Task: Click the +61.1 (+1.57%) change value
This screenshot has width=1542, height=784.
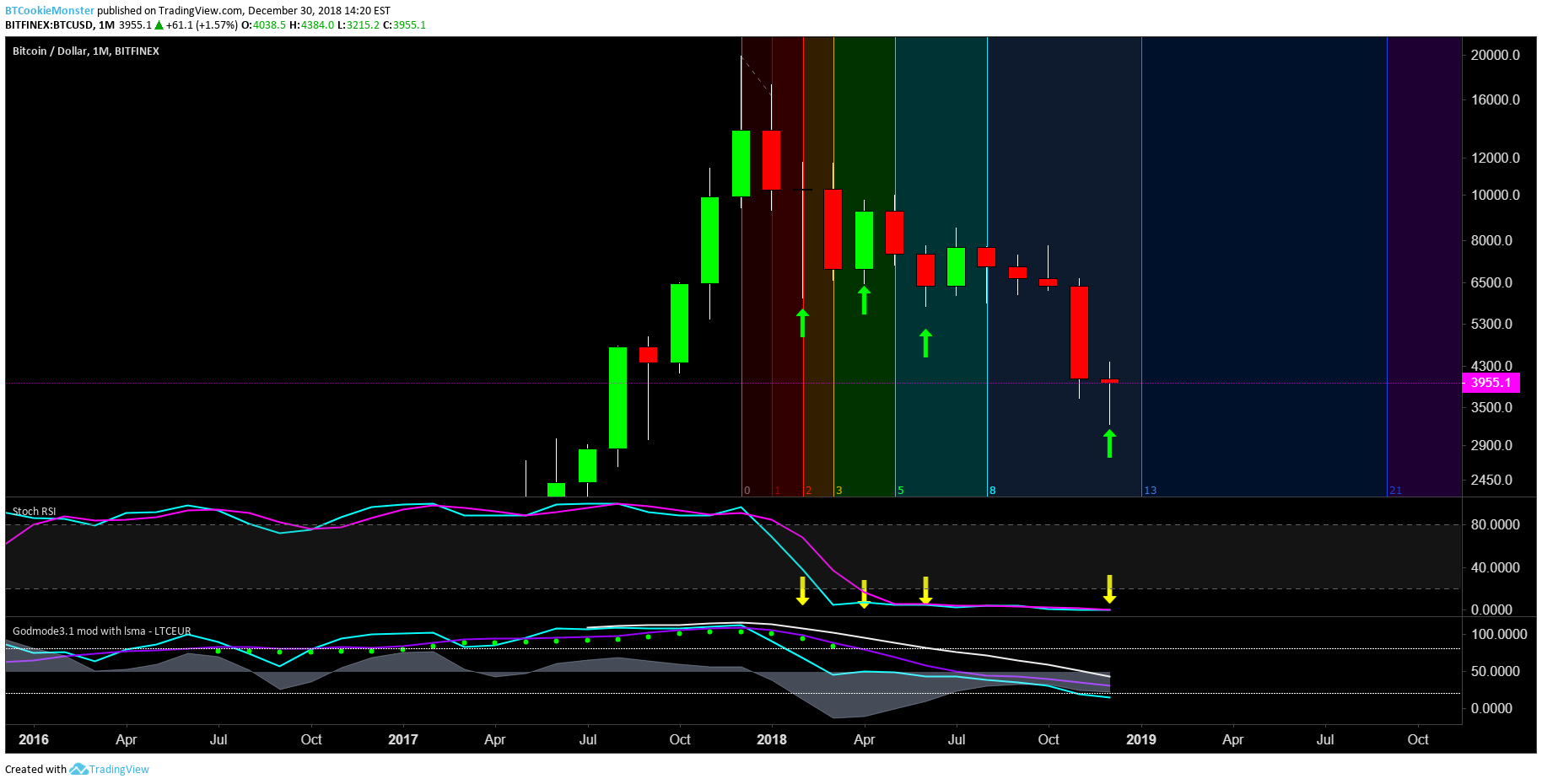Action: tap(202, 25)
